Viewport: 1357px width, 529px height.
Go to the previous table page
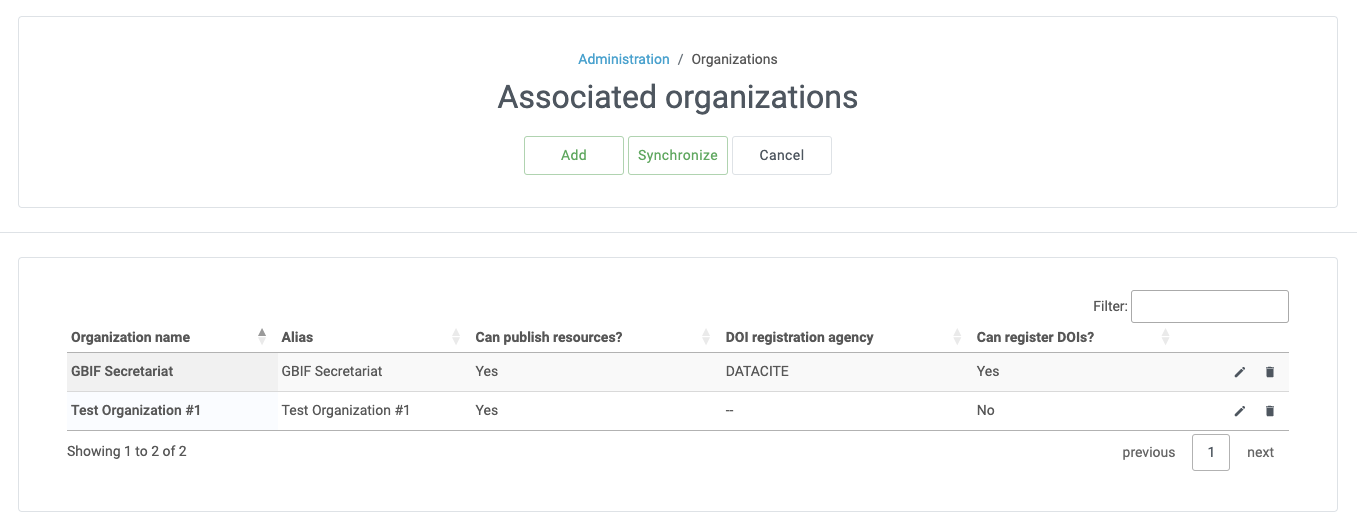click(x=1148, y=452)
